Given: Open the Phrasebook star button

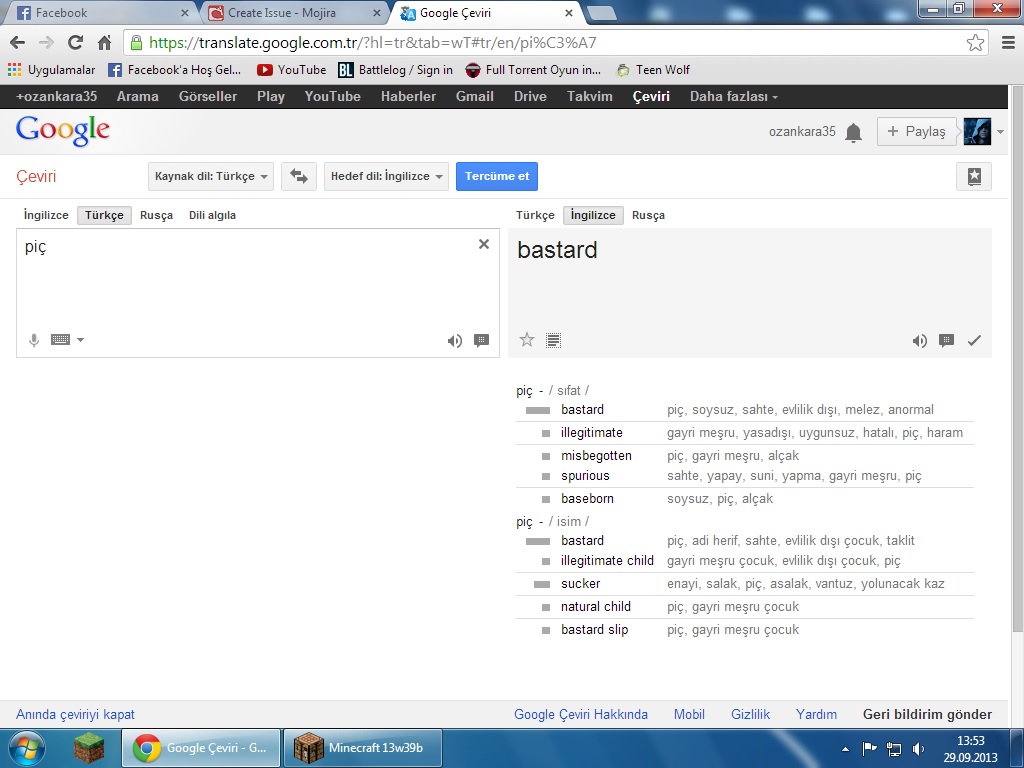Looking at the screenshot, I should click(x=974, y=176).
